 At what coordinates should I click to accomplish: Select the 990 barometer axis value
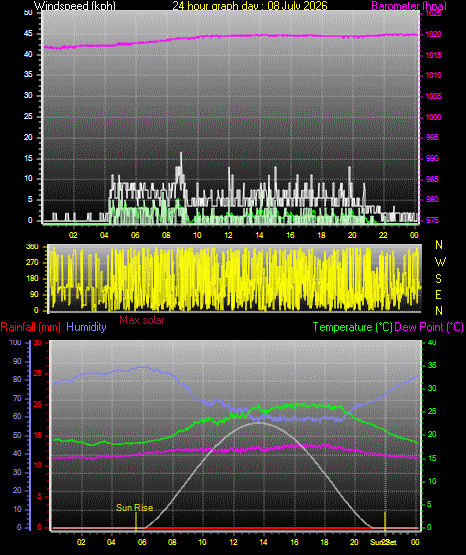432,158
